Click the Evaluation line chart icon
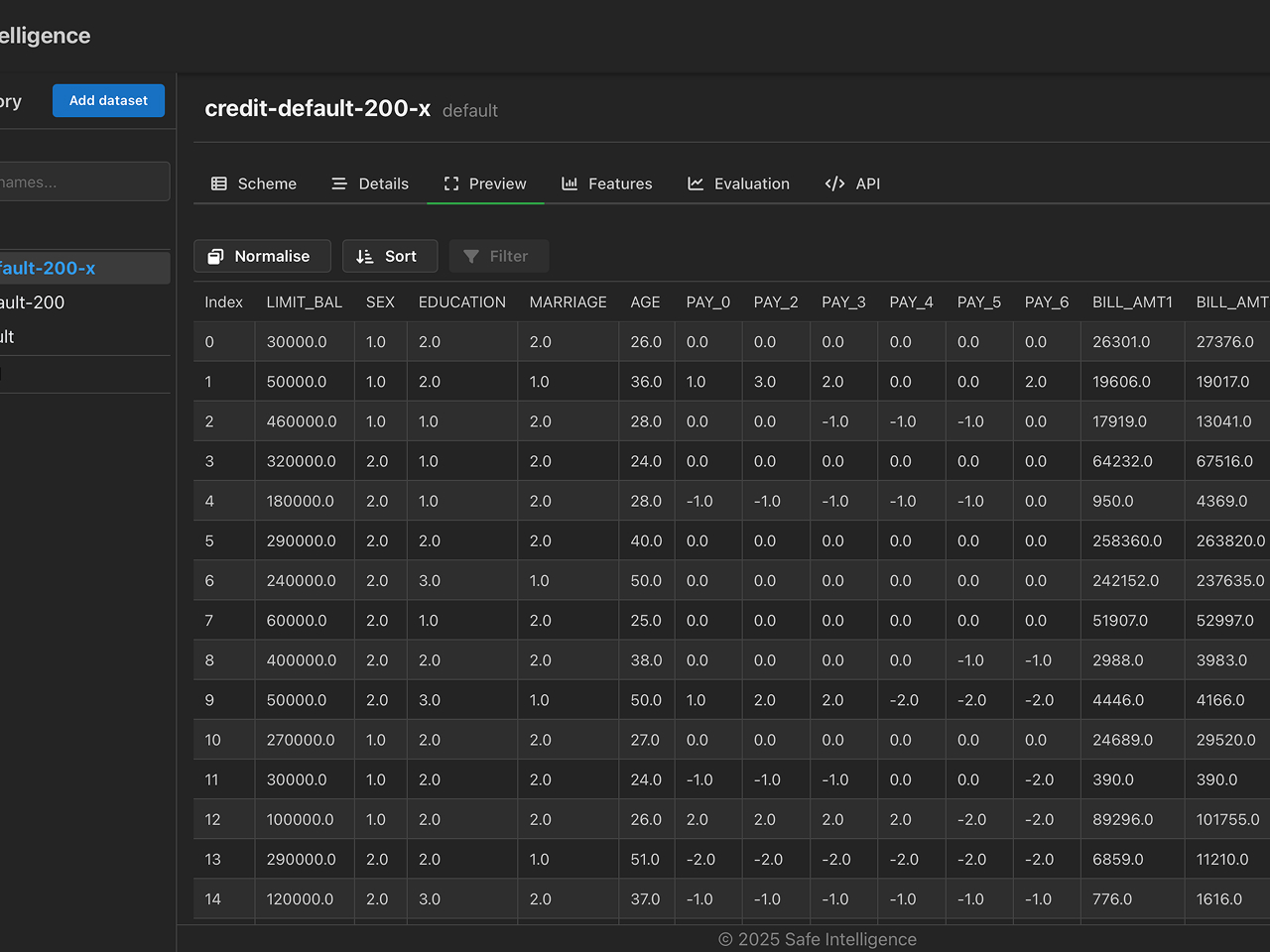This screenshot has height=952, width=1270. pos(696,183)
